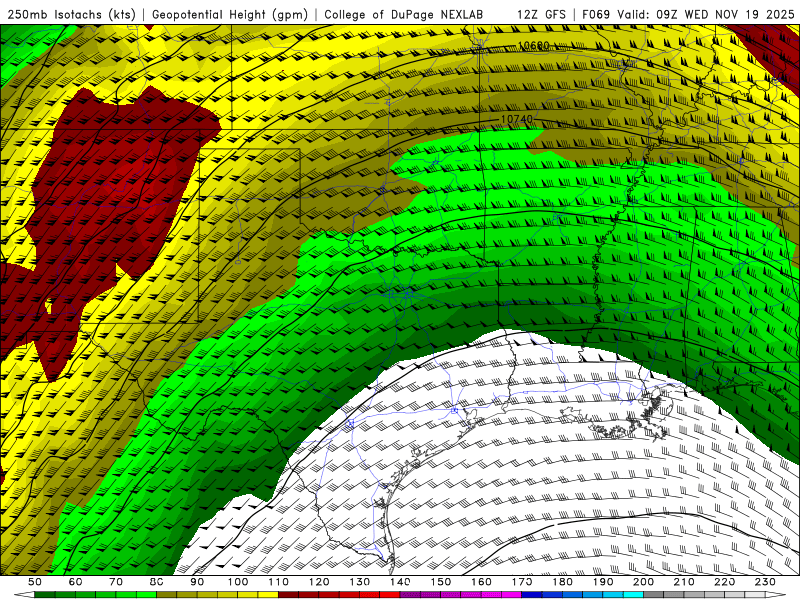Click the 60 value on the color scale
Image resolution: width=800 pixels, height=600 pixels.
[x=76, y=582]
